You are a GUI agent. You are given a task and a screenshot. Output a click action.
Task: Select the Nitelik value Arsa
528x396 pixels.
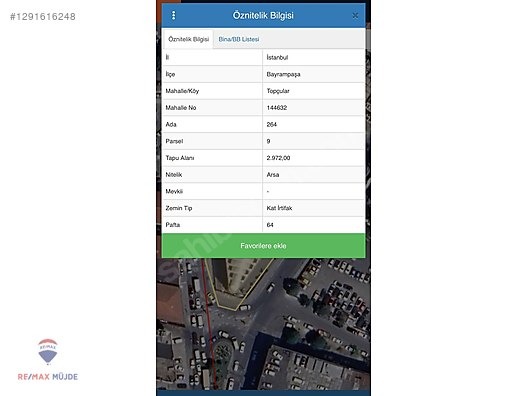[314, 175]
